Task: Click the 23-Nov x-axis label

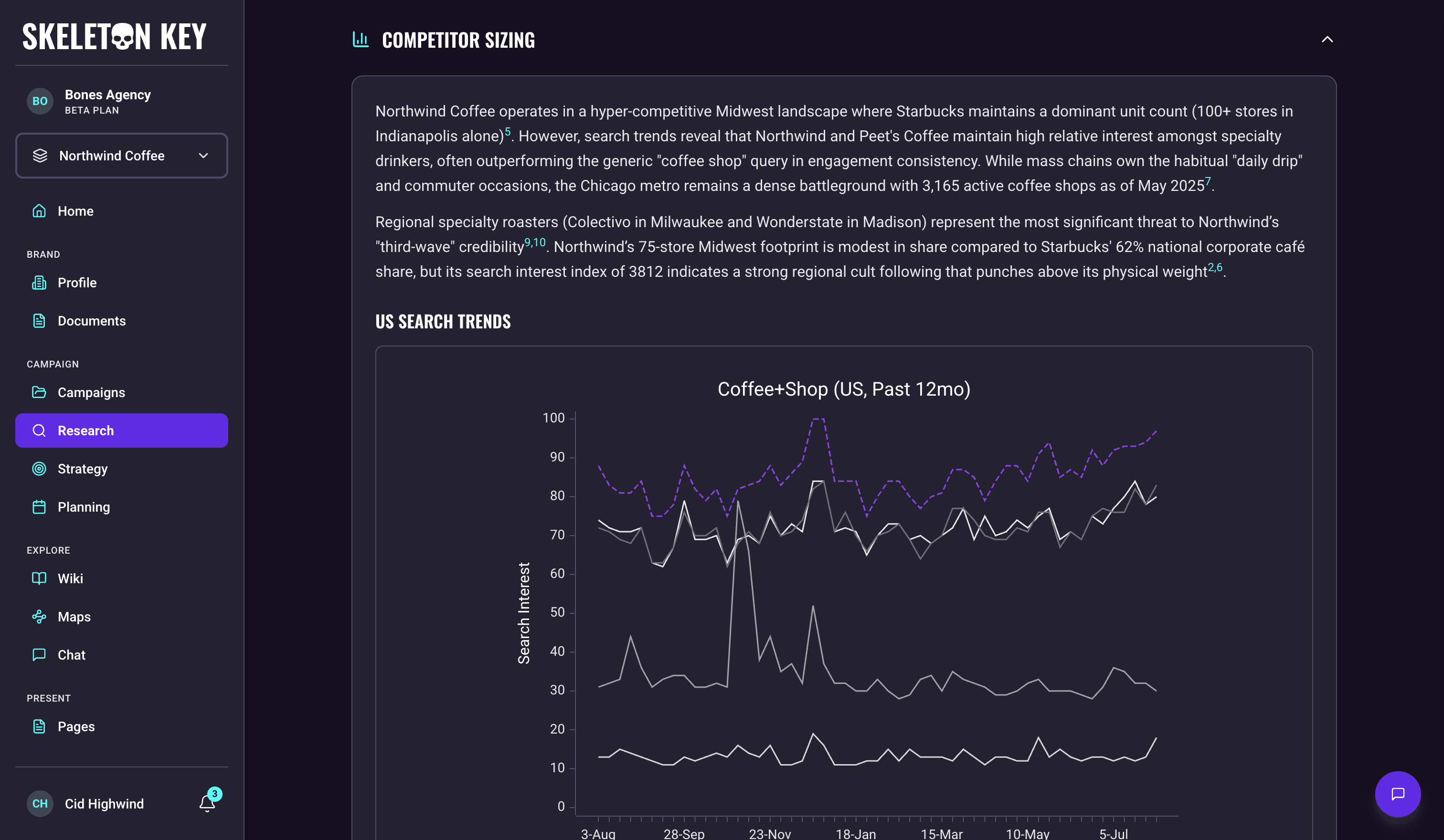Action: [x=770, y=834]
